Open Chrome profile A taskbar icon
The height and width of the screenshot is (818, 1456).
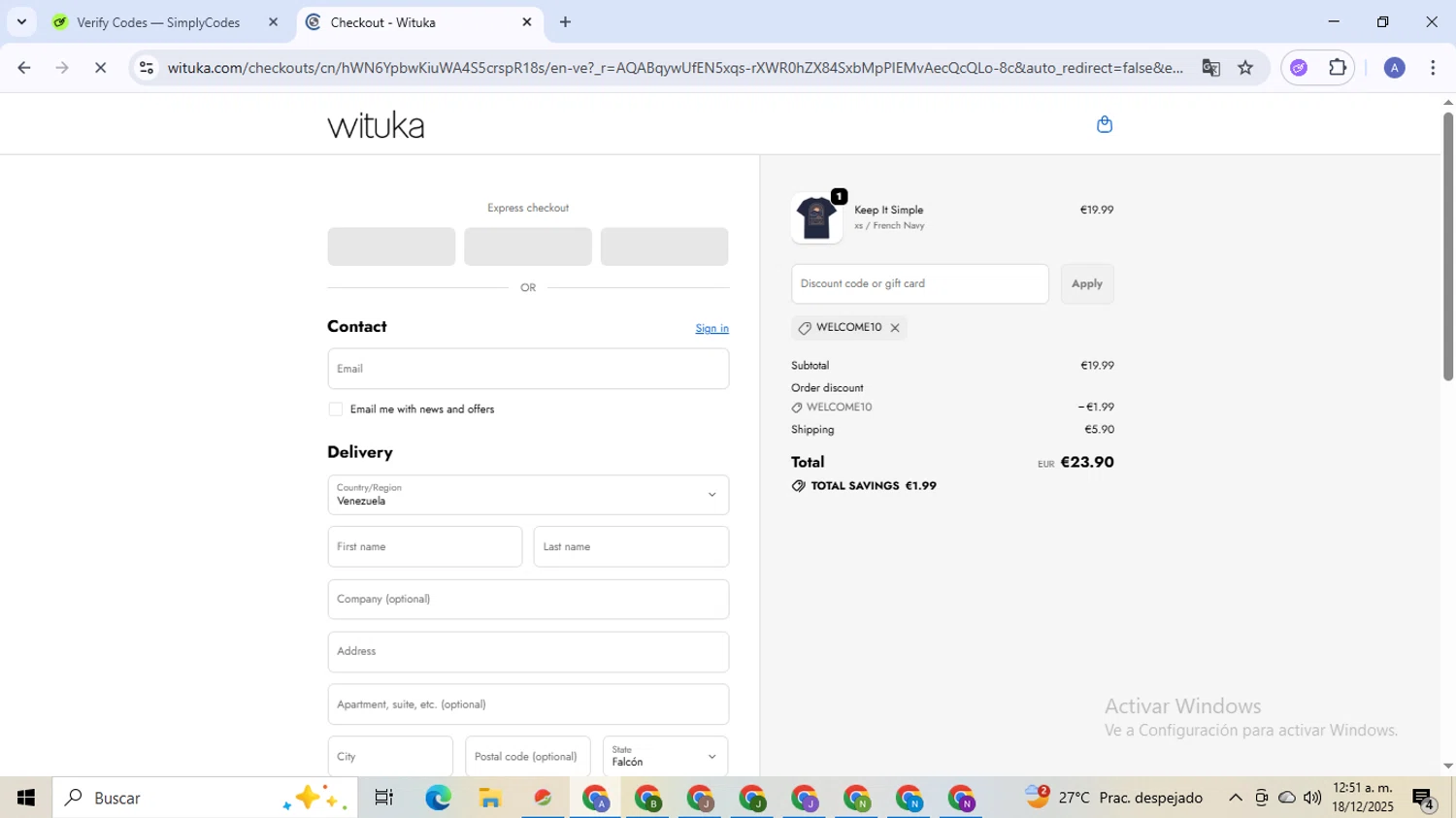pyautogui.click(x=596, y=798)
